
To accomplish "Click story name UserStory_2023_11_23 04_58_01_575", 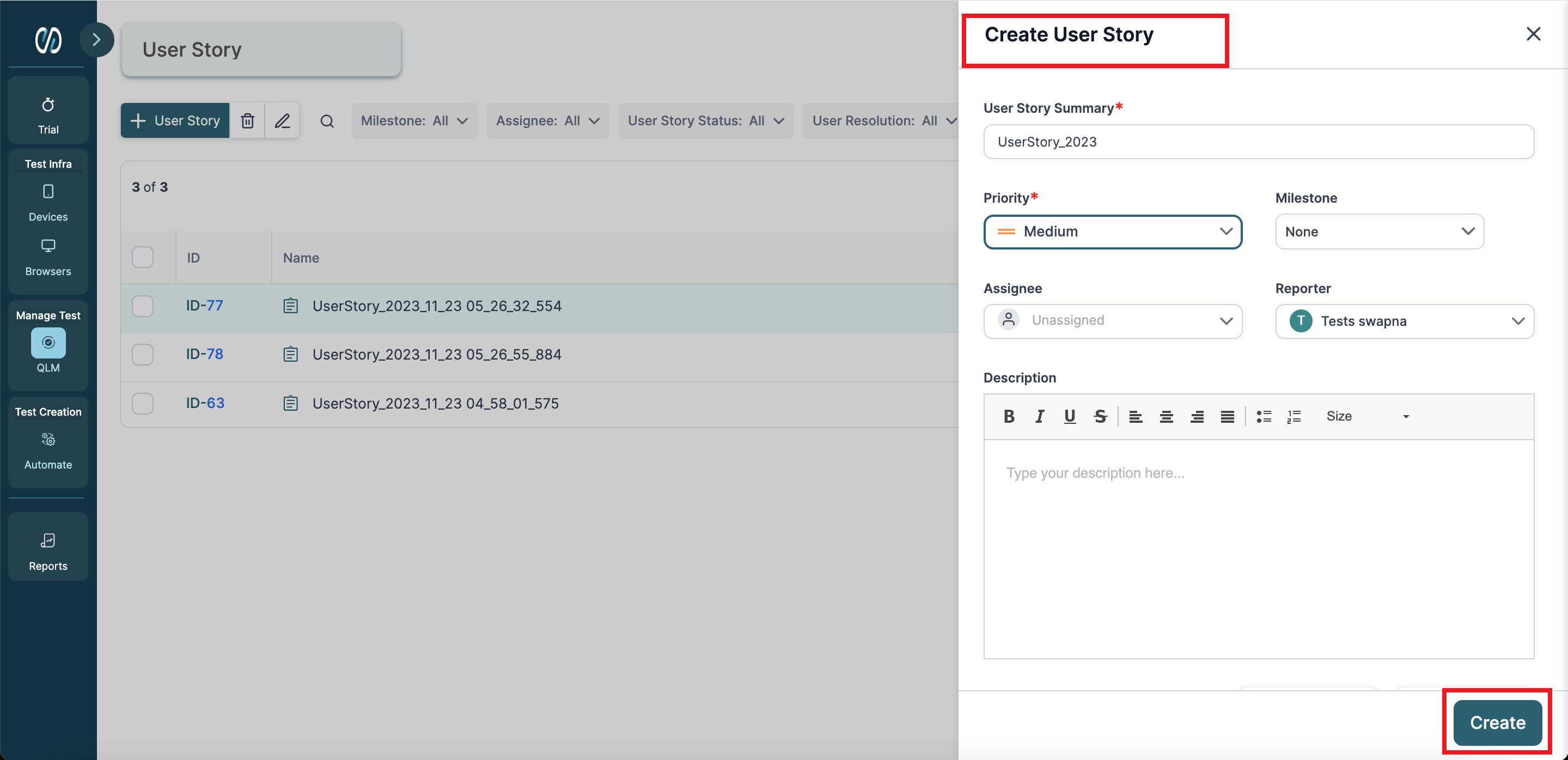I will click(435, 403).
